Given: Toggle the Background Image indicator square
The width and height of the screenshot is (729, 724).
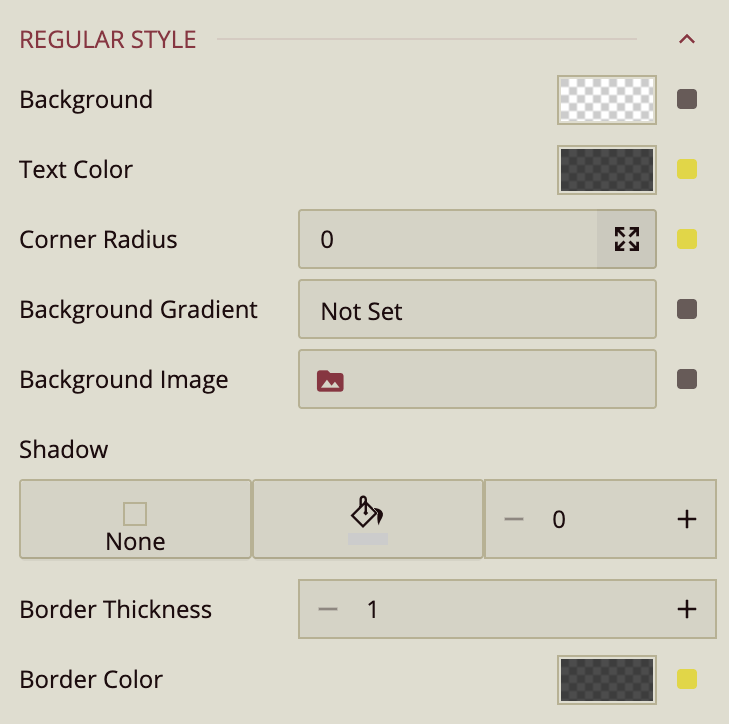Looking at the screenshot, I should 687,380.
